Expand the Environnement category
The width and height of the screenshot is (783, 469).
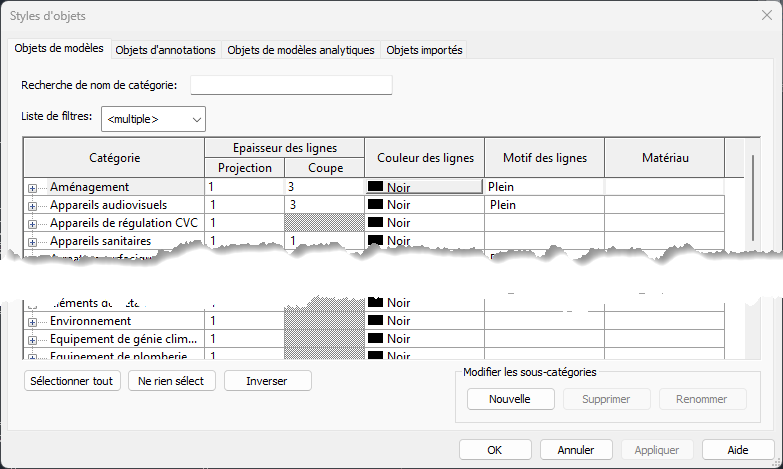tap(32, 322)
